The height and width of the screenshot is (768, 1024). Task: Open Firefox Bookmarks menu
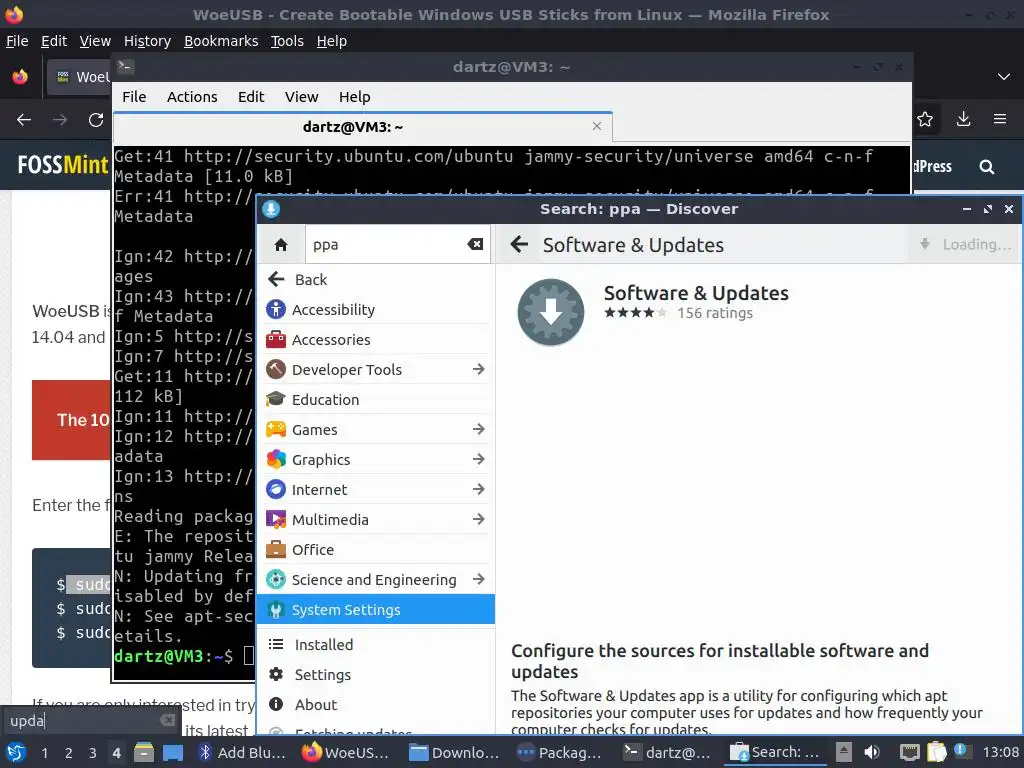click(x=221, y=41)
